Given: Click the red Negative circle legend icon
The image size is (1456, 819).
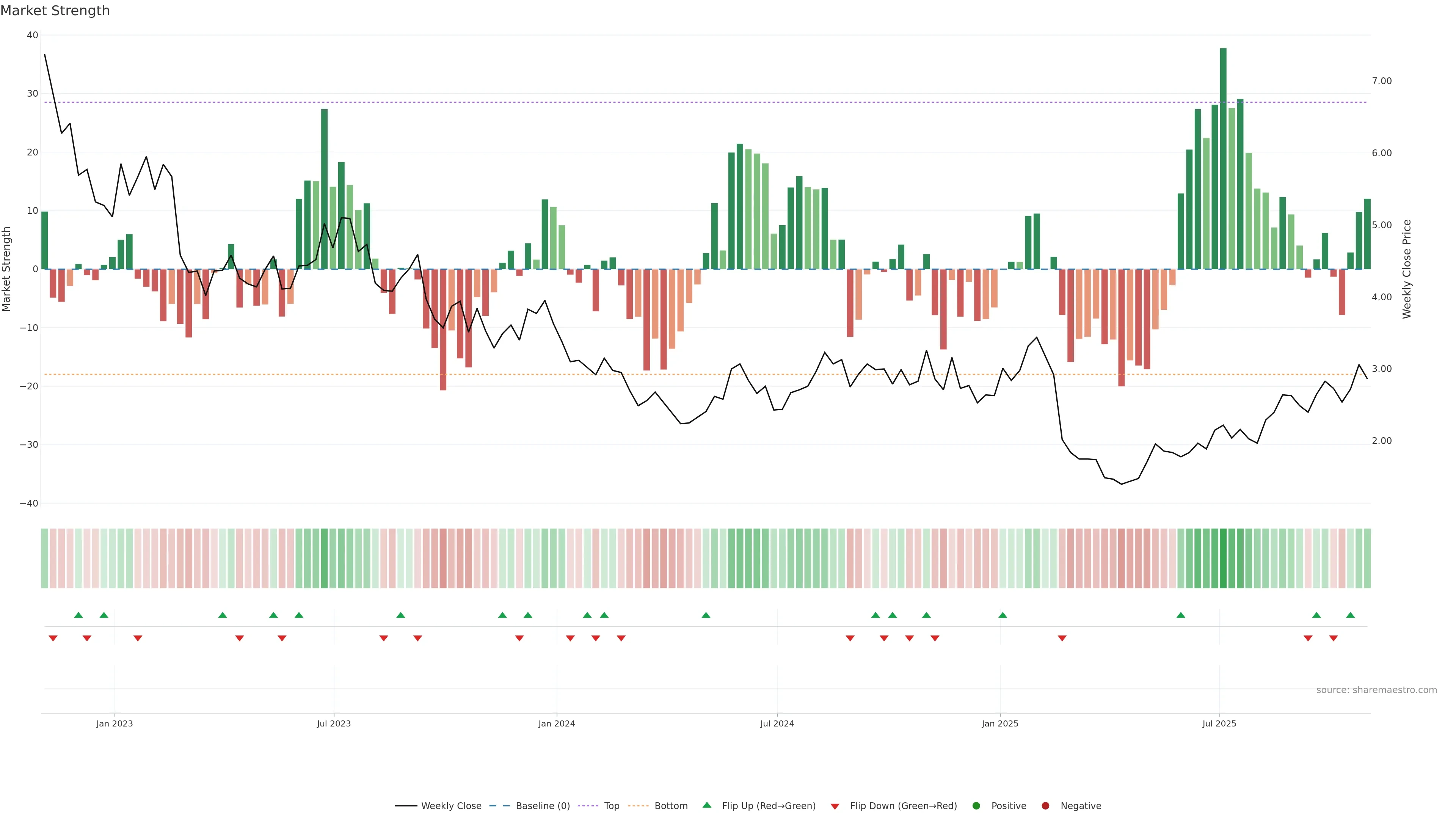Looking at the screenshot, I should tap(1045, 805).
